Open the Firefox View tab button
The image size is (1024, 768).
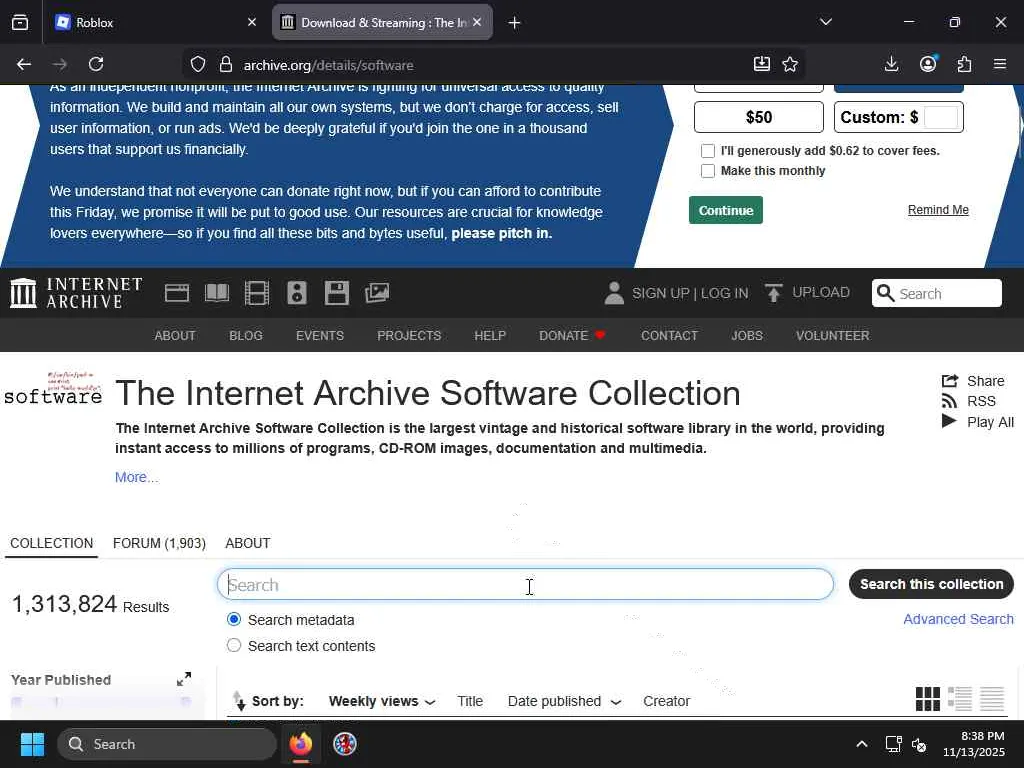tap(20, 22)
